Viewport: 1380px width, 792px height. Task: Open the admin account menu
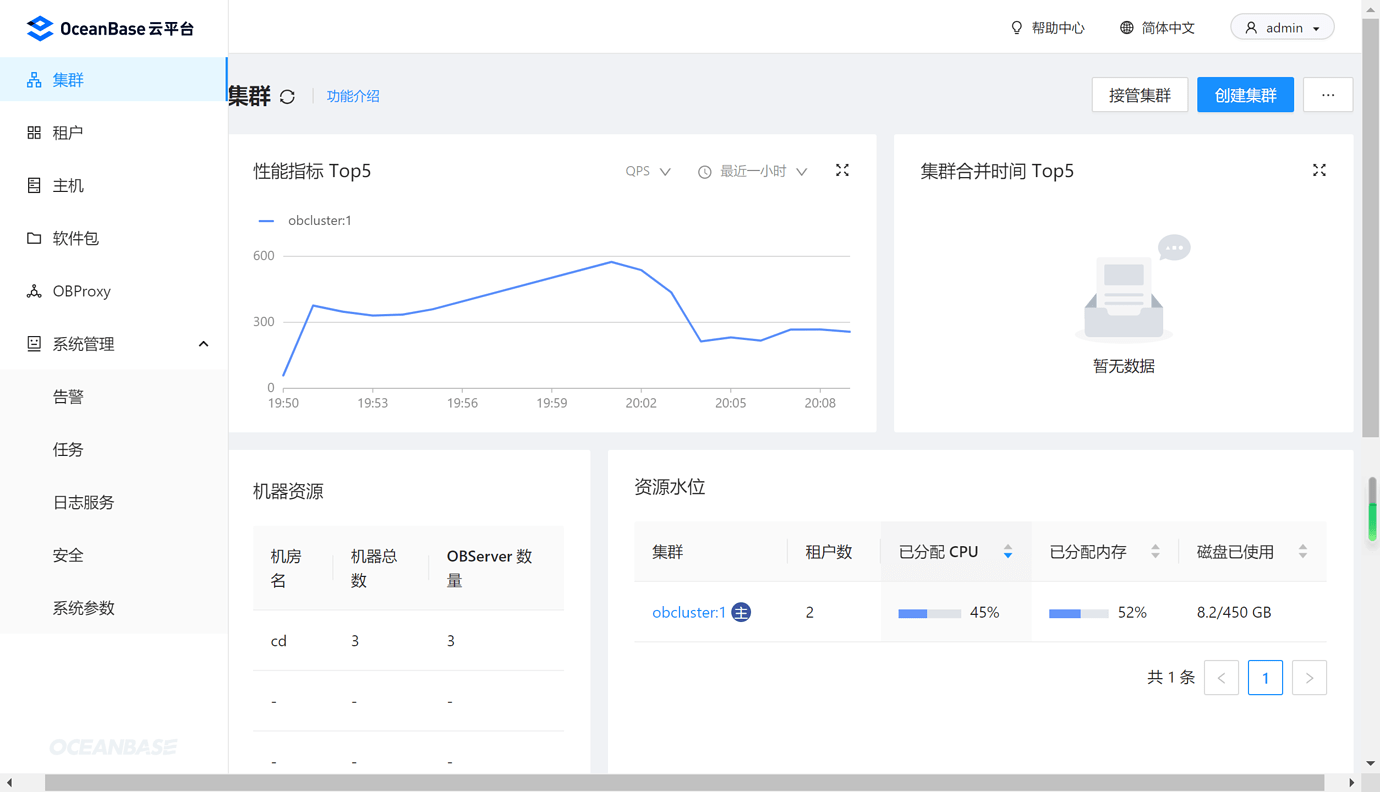[x=1282, y=26]
